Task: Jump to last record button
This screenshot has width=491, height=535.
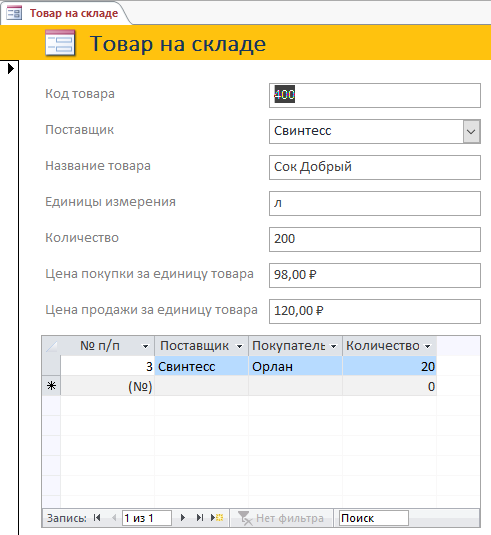Action: pyautogui.click(x=200, y=518)
